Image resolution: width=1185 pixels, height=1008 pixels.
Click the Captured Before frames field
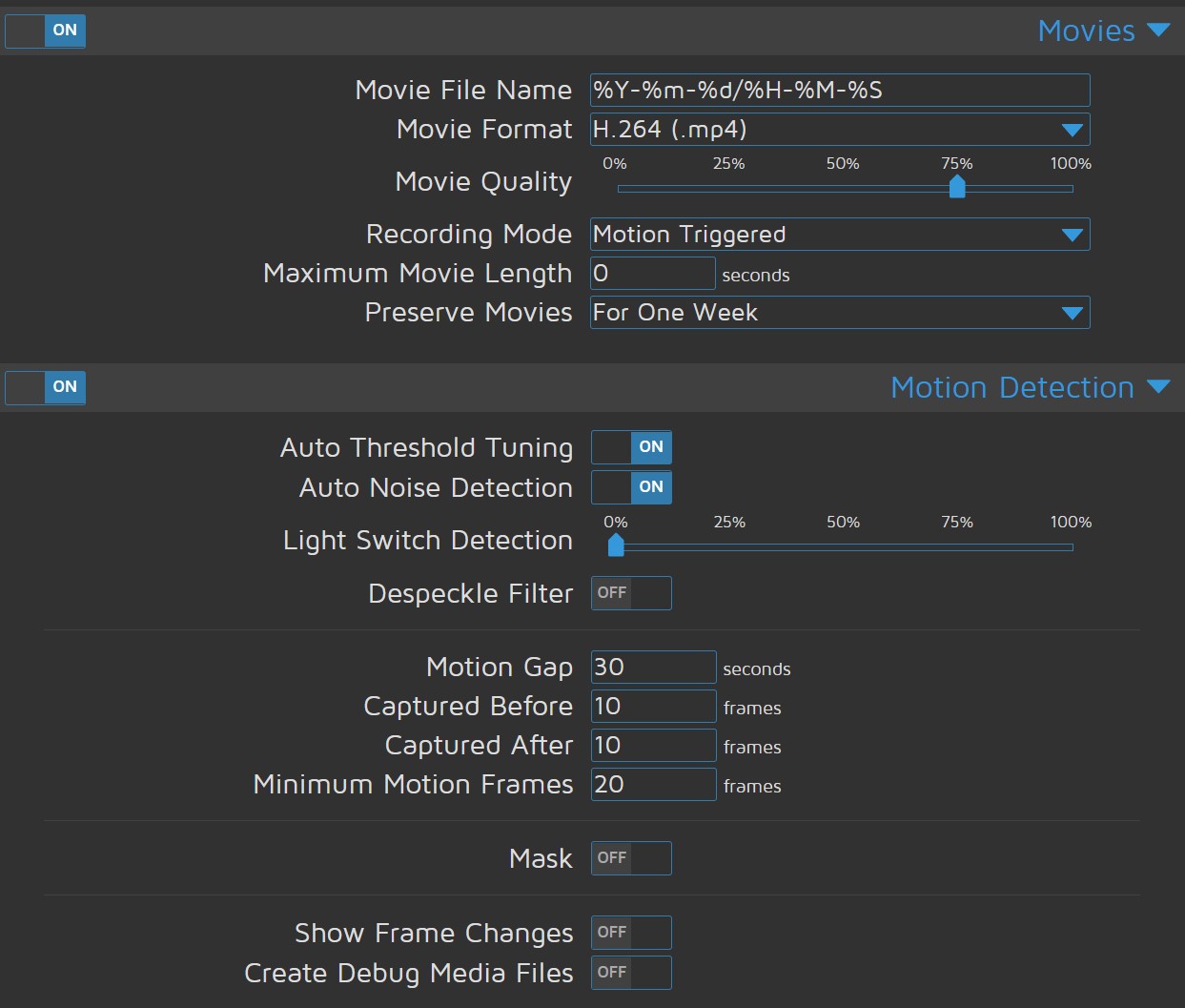652,706
